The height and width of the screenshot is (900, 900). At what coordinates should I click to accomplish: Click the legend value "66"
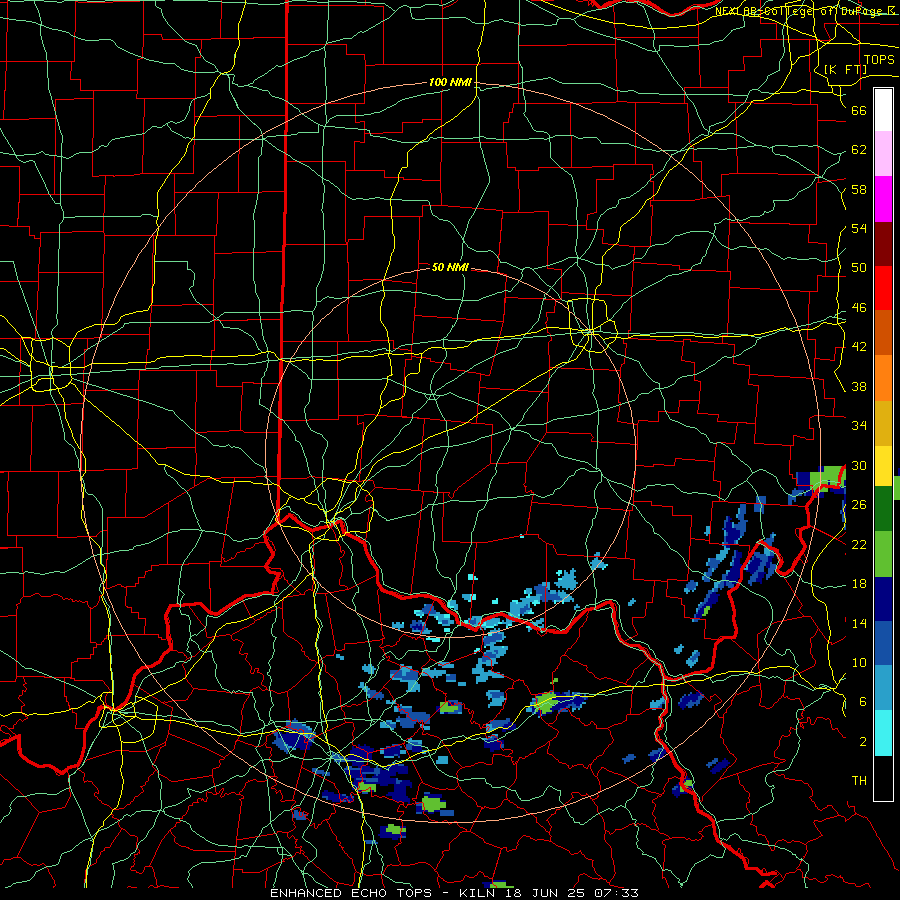859,111
